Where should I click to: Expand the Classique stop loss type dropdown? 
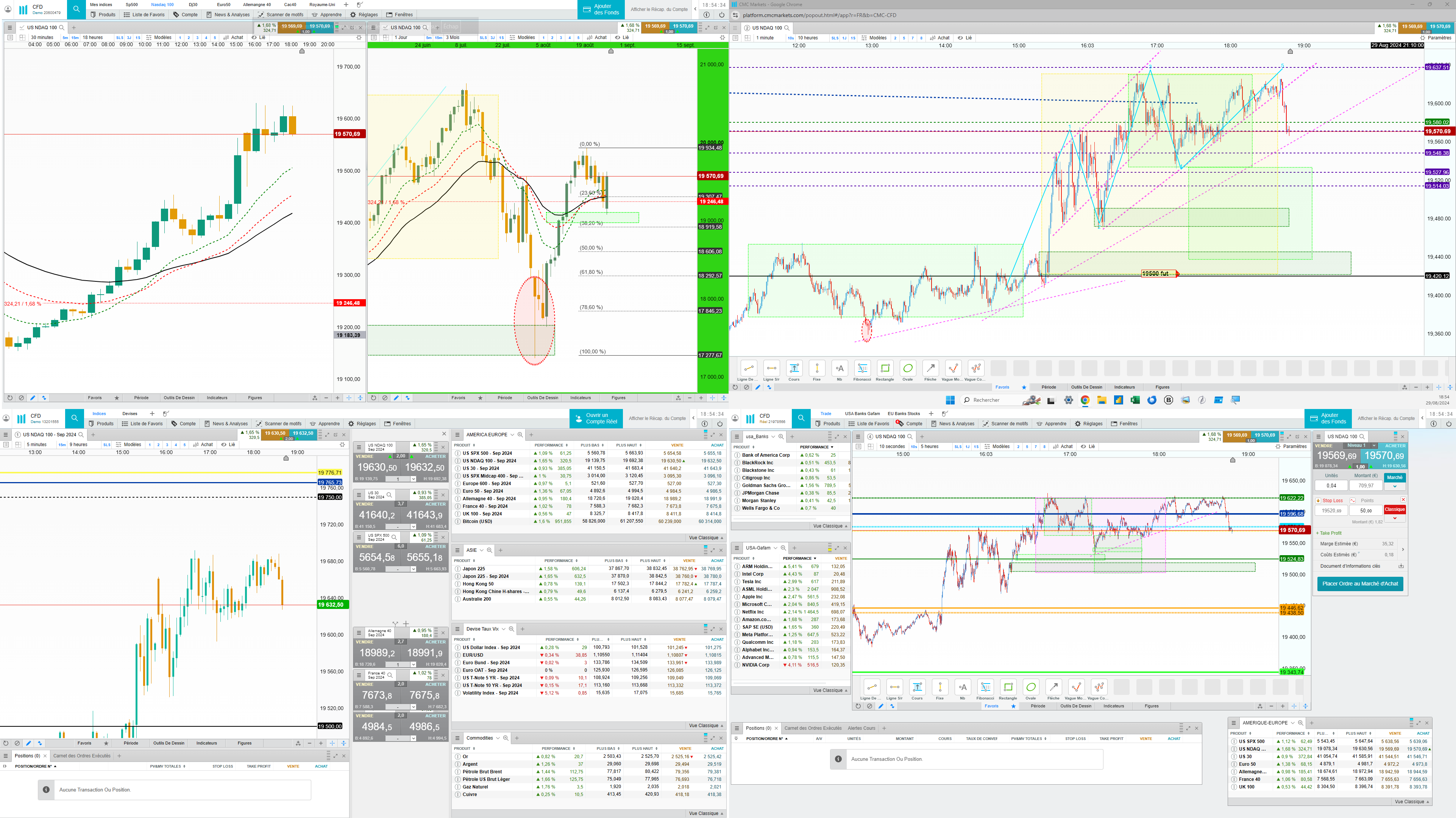pyautogui.click(x=1394, y=518)
